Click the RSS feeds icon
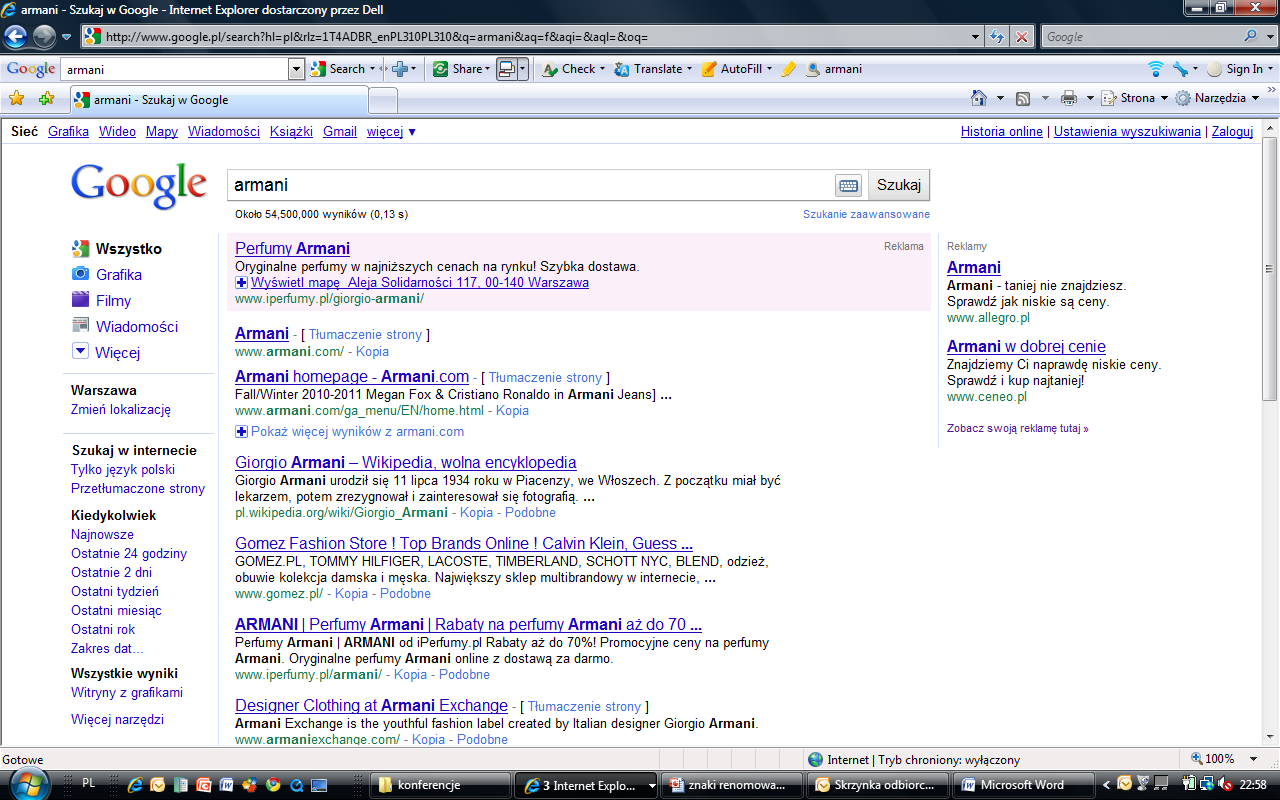Viewport: 1280px width, 800px height. tap(1023, 98)
